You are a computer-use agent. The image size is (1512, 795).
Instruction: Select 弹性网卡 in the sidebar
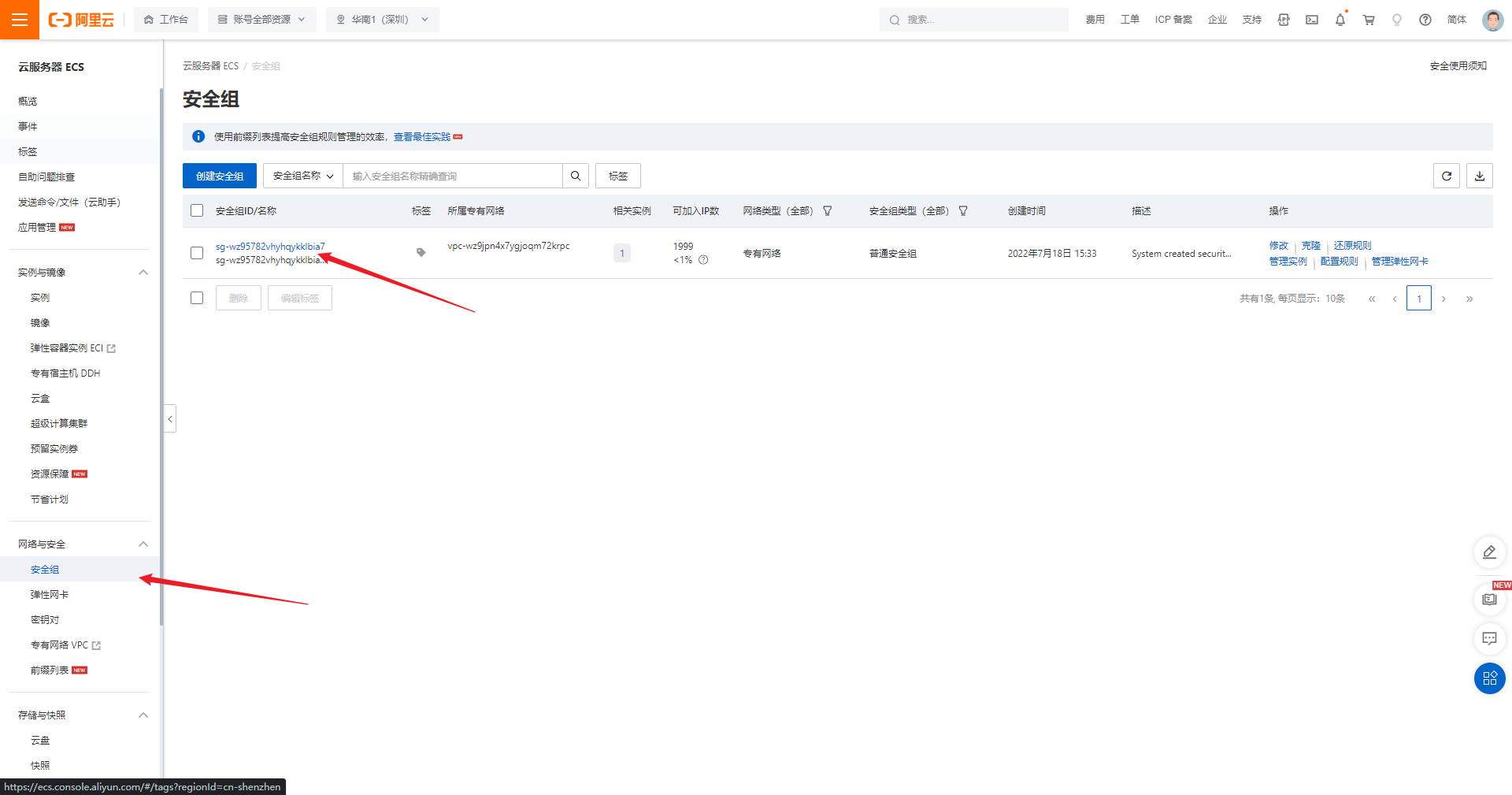(x=50, y=594)
